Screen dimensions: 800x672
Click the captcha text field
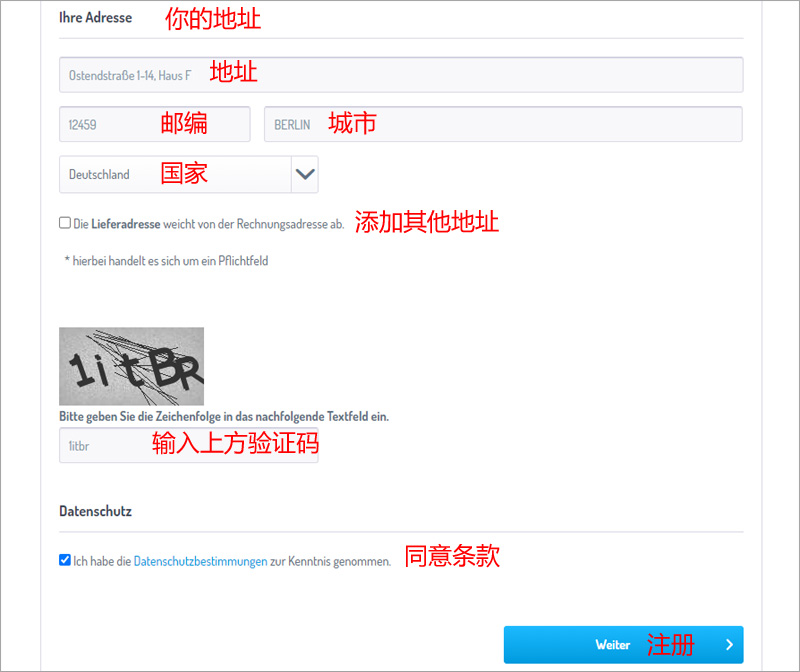coord(189,445)
